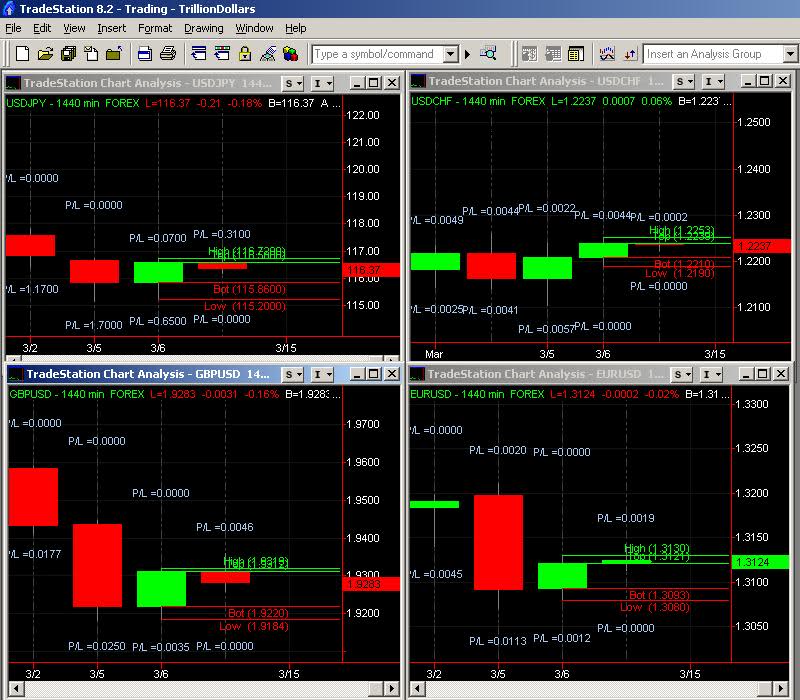The height and width of the screenshot is (700, 800).
Task: Open the S dropdown in the USDCHF window
Action: click(684, 81)
